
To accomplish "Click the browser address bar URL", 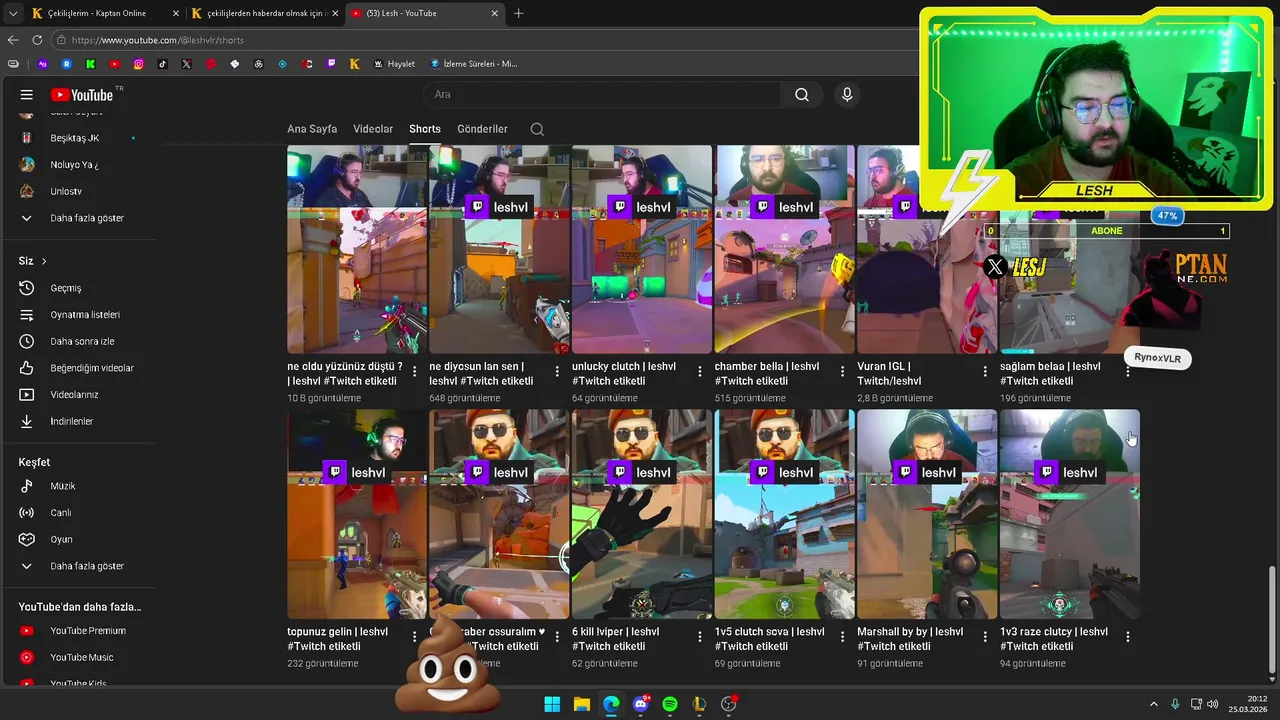I will (x=158, y=40).
